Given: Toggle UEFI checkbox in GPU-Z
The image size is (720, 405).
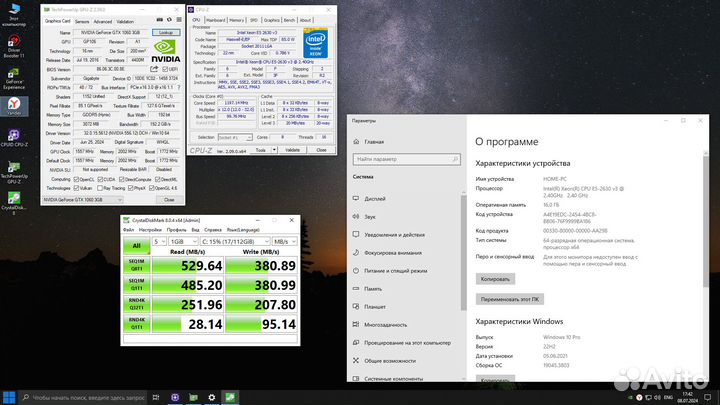Looking at the screenshot, I should point(165,69).
